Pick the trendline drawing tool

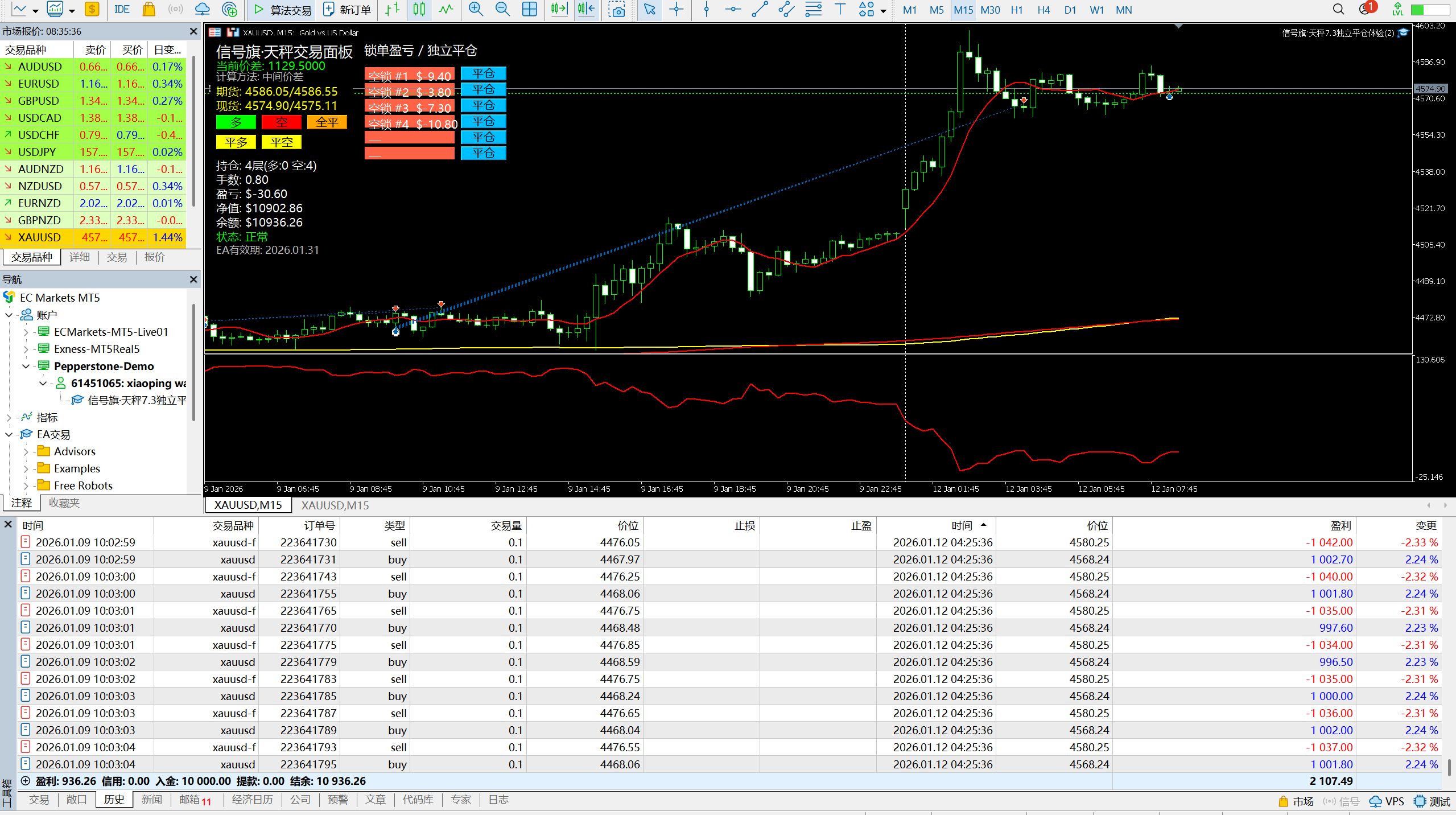click(x=760, y=9)
